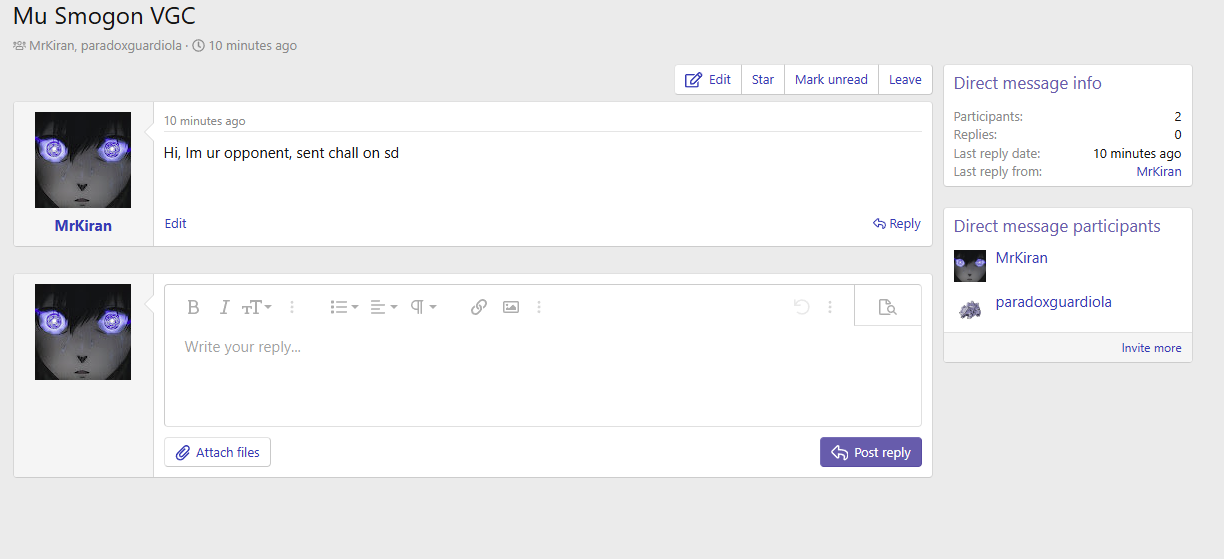Toggle bold formatting in the reply editor

[x=194, y=307]
